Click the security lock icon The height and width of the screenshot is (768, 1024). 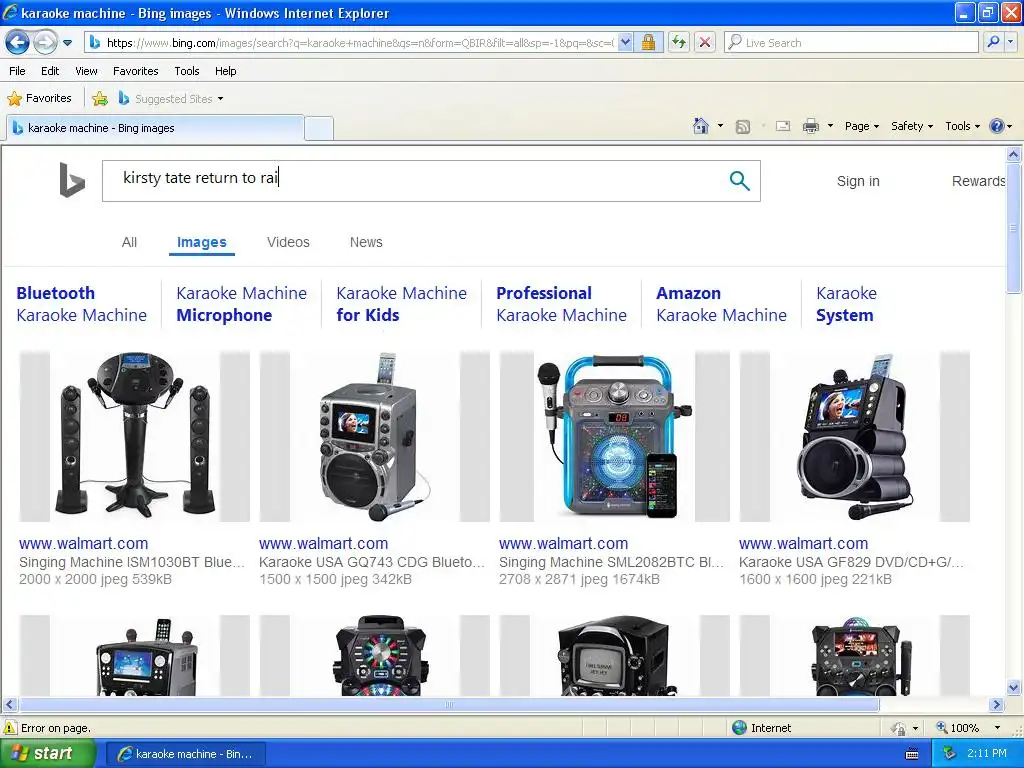(648, 42)
